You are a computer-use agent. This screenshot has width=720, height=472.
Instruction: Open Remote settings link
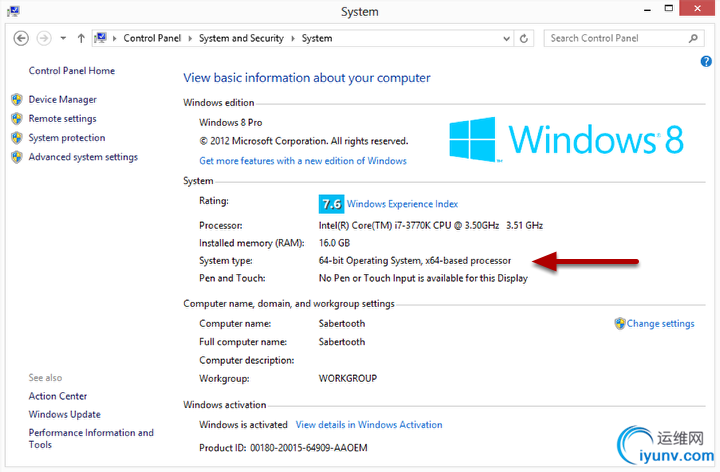tap(62, 119)
